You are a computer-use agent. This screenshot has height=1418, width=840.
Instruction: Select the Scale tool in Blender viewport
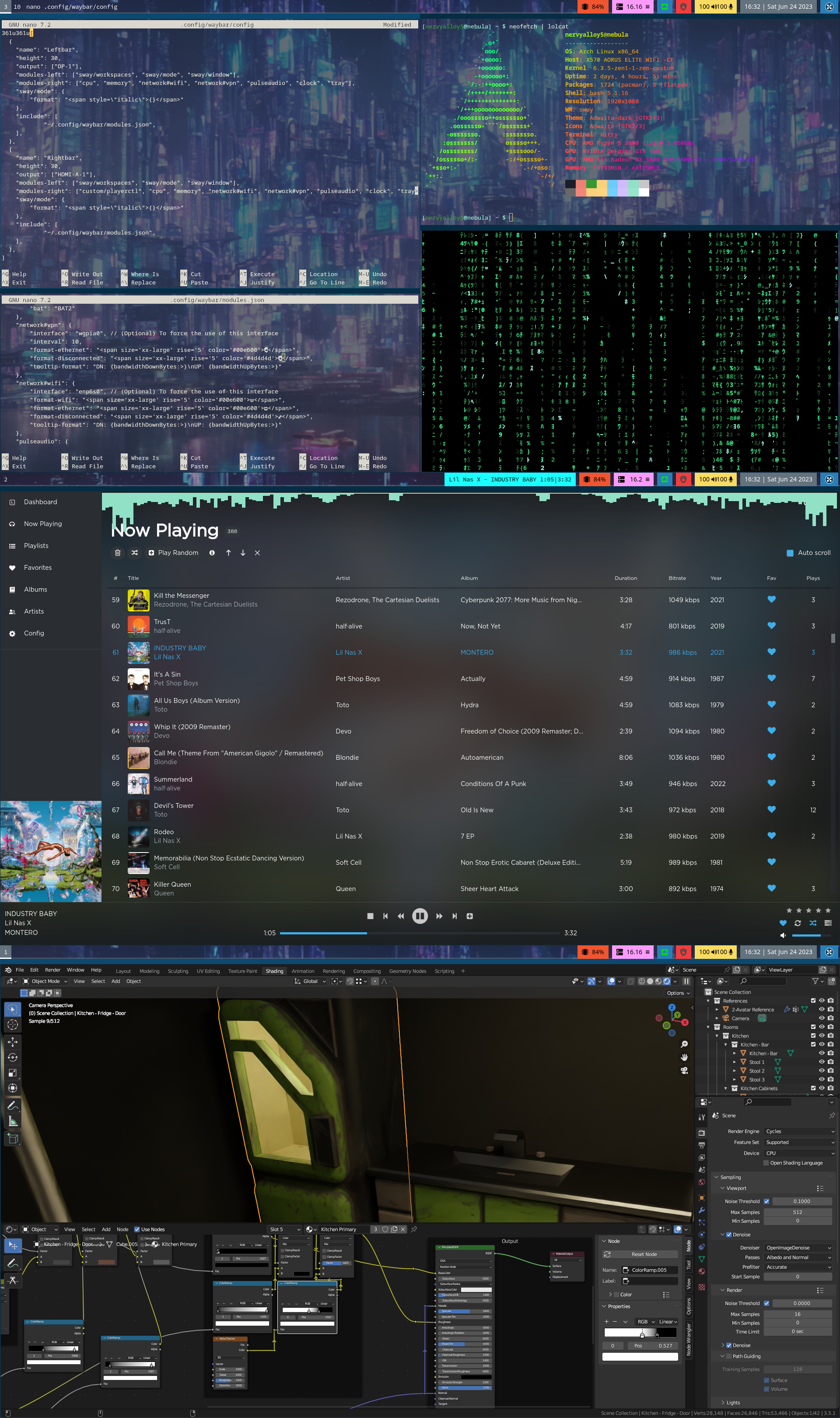(x=12, y=1073)
